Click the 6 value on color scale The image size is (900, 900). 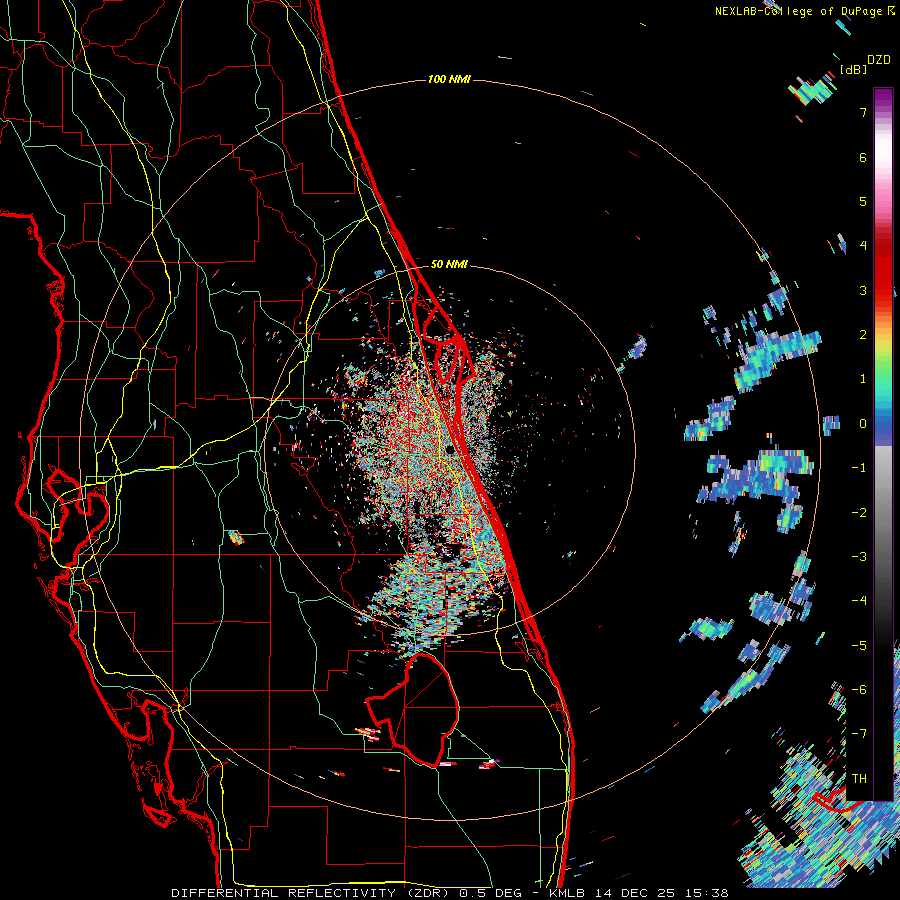(863, 157)
